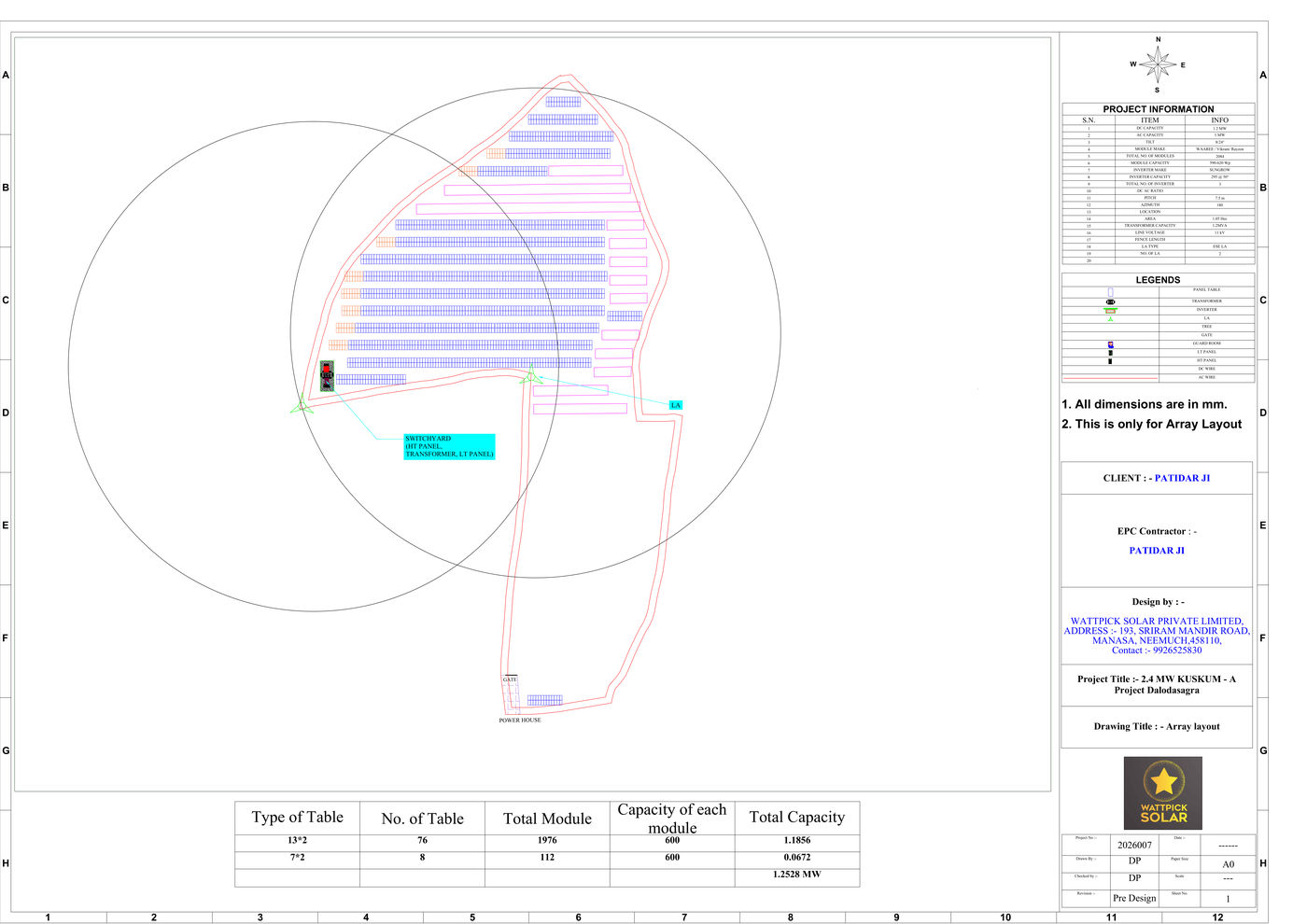Click the TRANSFORMER CAPACITY item row
Viewport: 1307px width, 924px height.
[x=1159, y=225]
